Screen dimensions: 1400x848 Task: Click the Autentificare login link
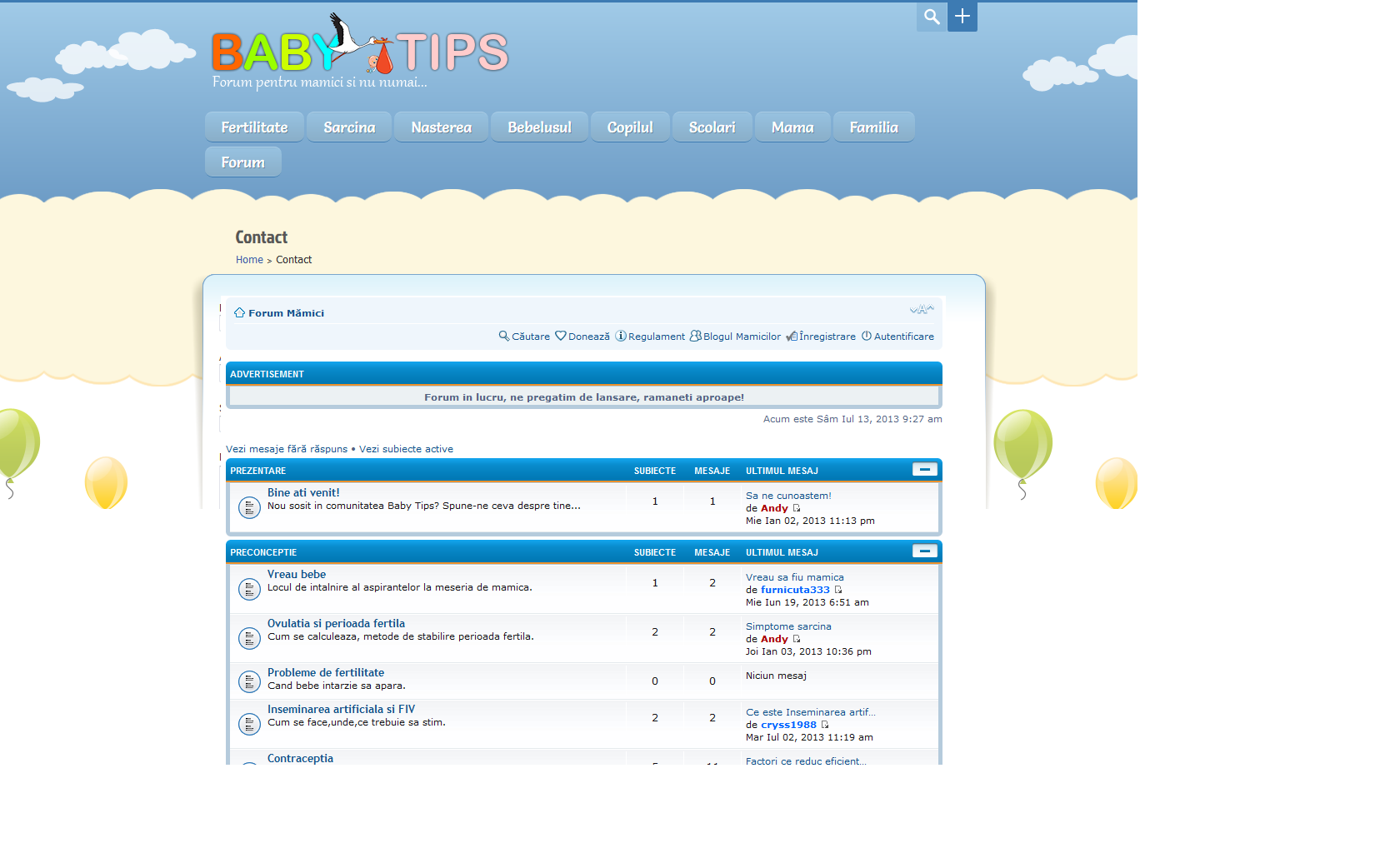[x=903, y=337]
